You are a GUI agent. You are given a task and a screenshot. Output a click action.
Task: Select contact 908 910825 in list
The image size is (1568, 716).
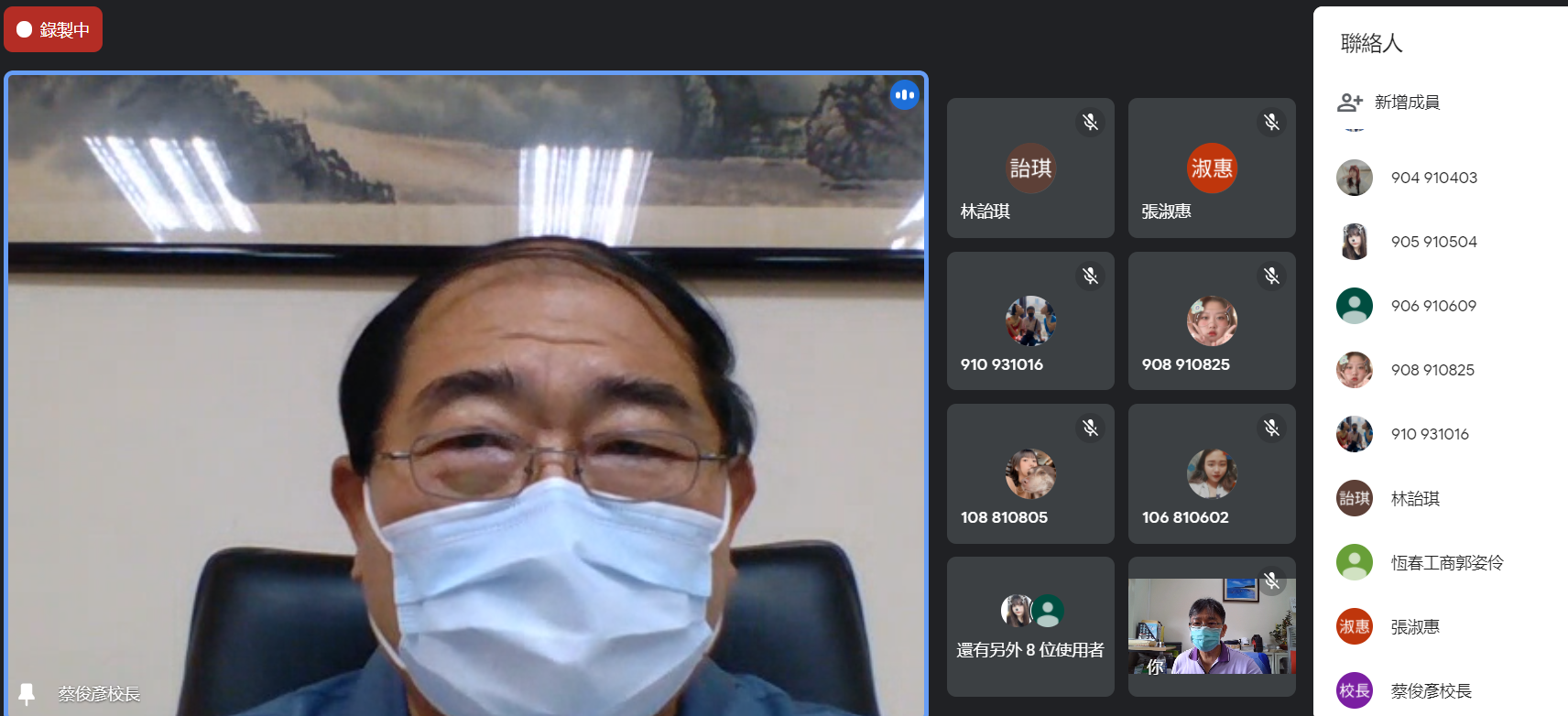tap(1441, 370)
